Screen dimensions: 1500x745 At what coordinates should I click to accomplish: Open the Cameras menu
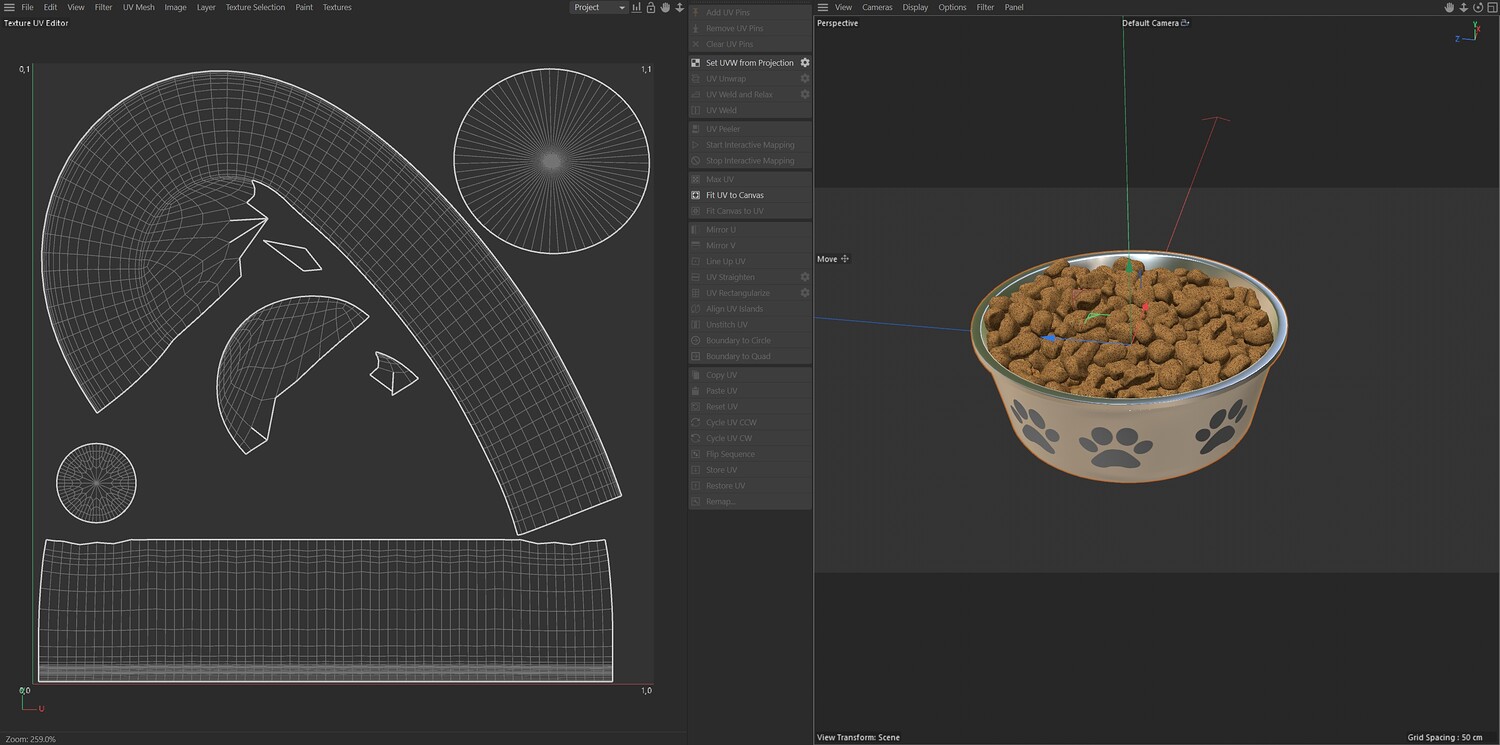tap(877, 7)
